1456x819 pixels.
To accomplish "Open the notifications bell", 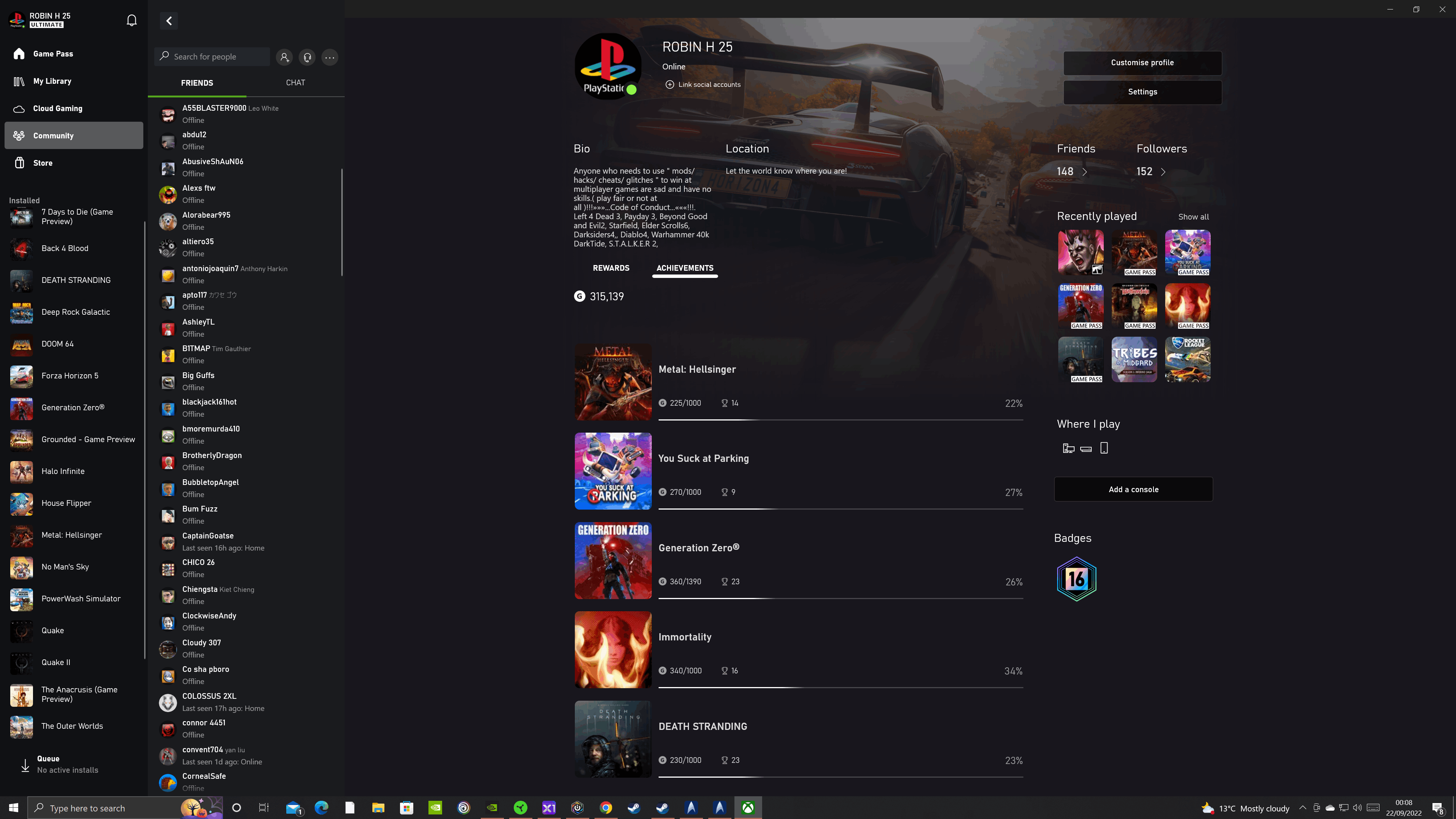I will (x=132, y=21).
